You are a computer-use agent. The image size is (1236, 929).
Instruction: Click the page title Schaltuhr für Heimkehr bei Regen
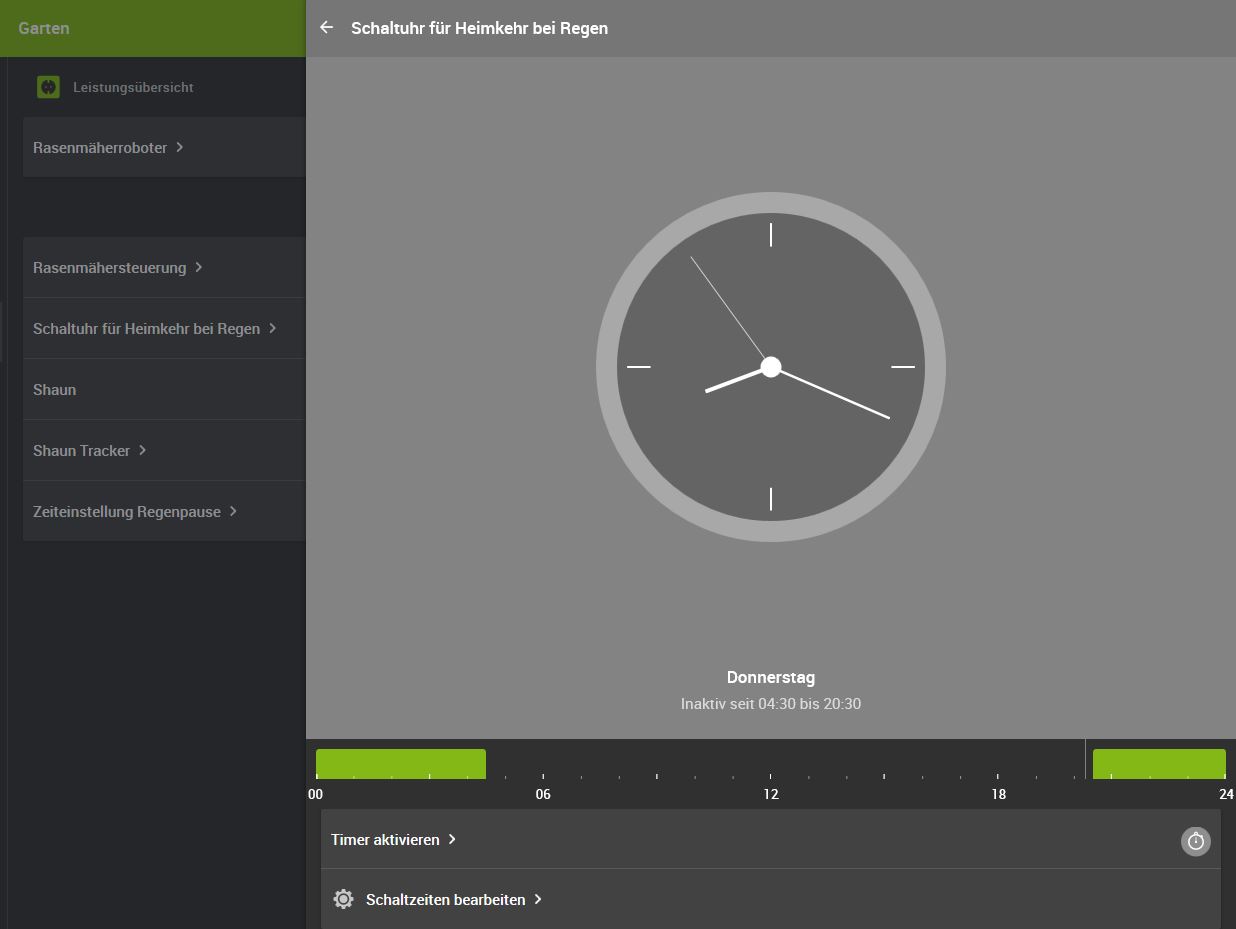479,28
